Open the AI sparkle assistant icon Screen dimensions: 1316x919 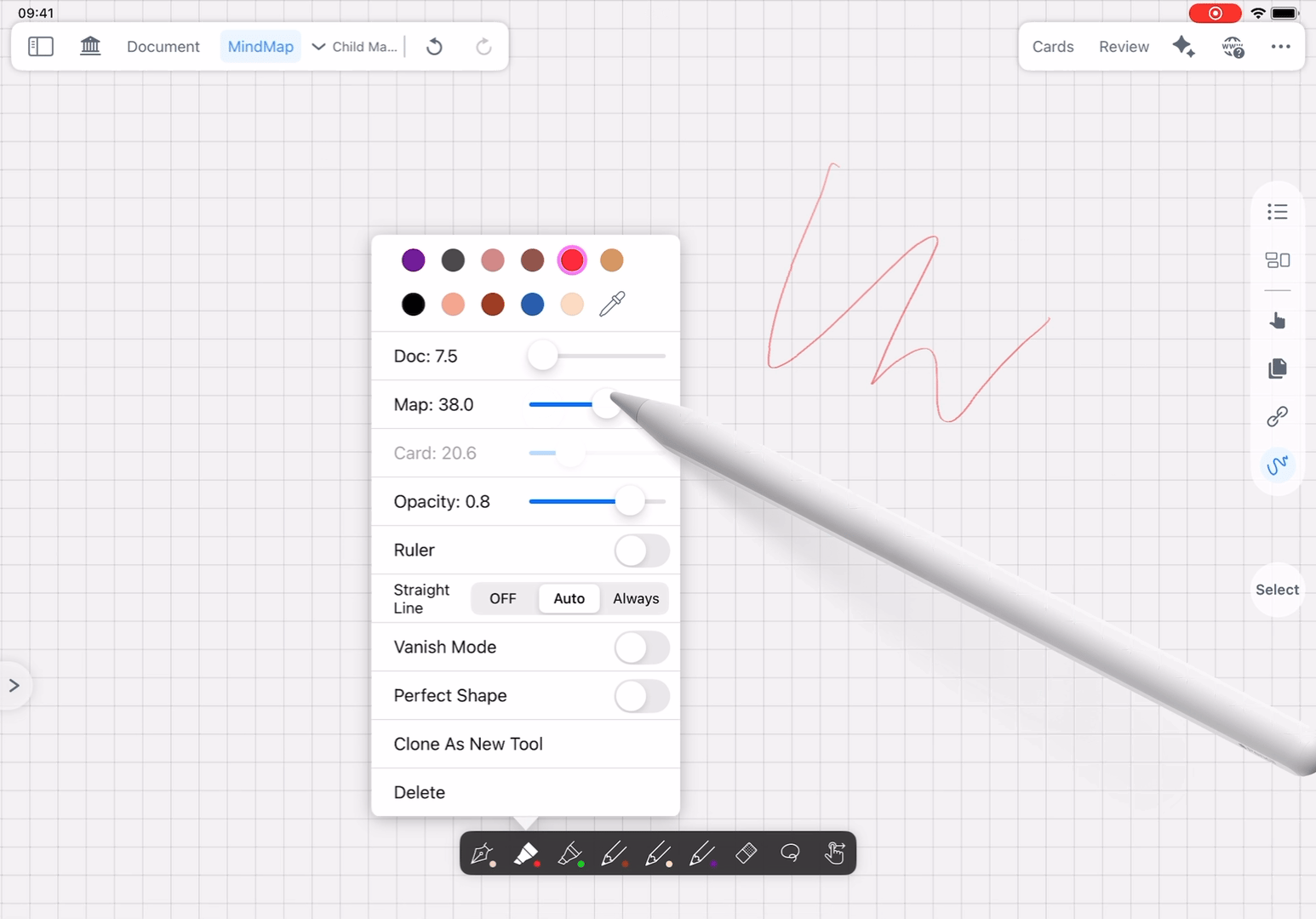[1183, 46]
